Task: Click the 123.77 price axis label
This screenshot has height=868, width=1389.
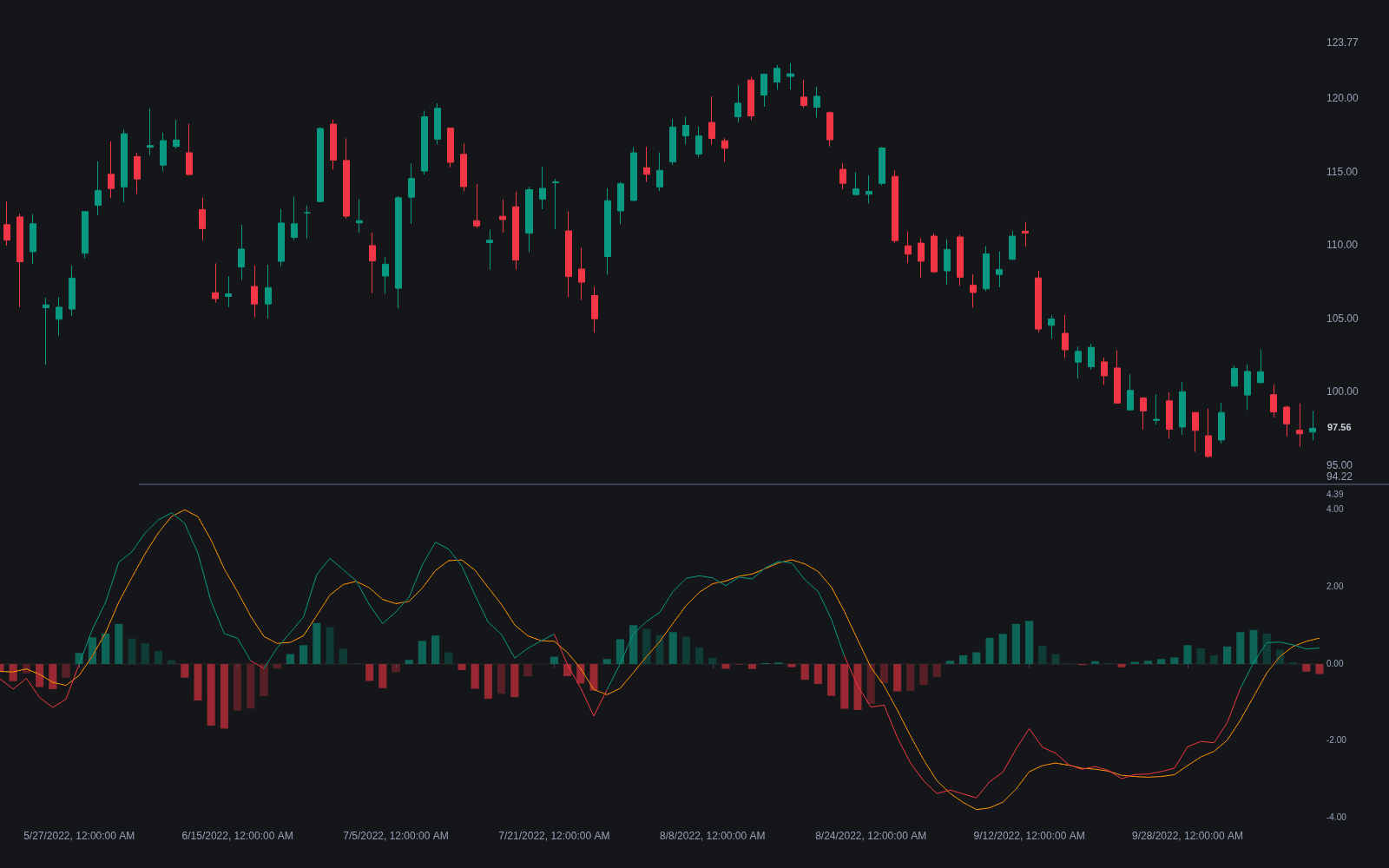Action: tap(1342, 43)
